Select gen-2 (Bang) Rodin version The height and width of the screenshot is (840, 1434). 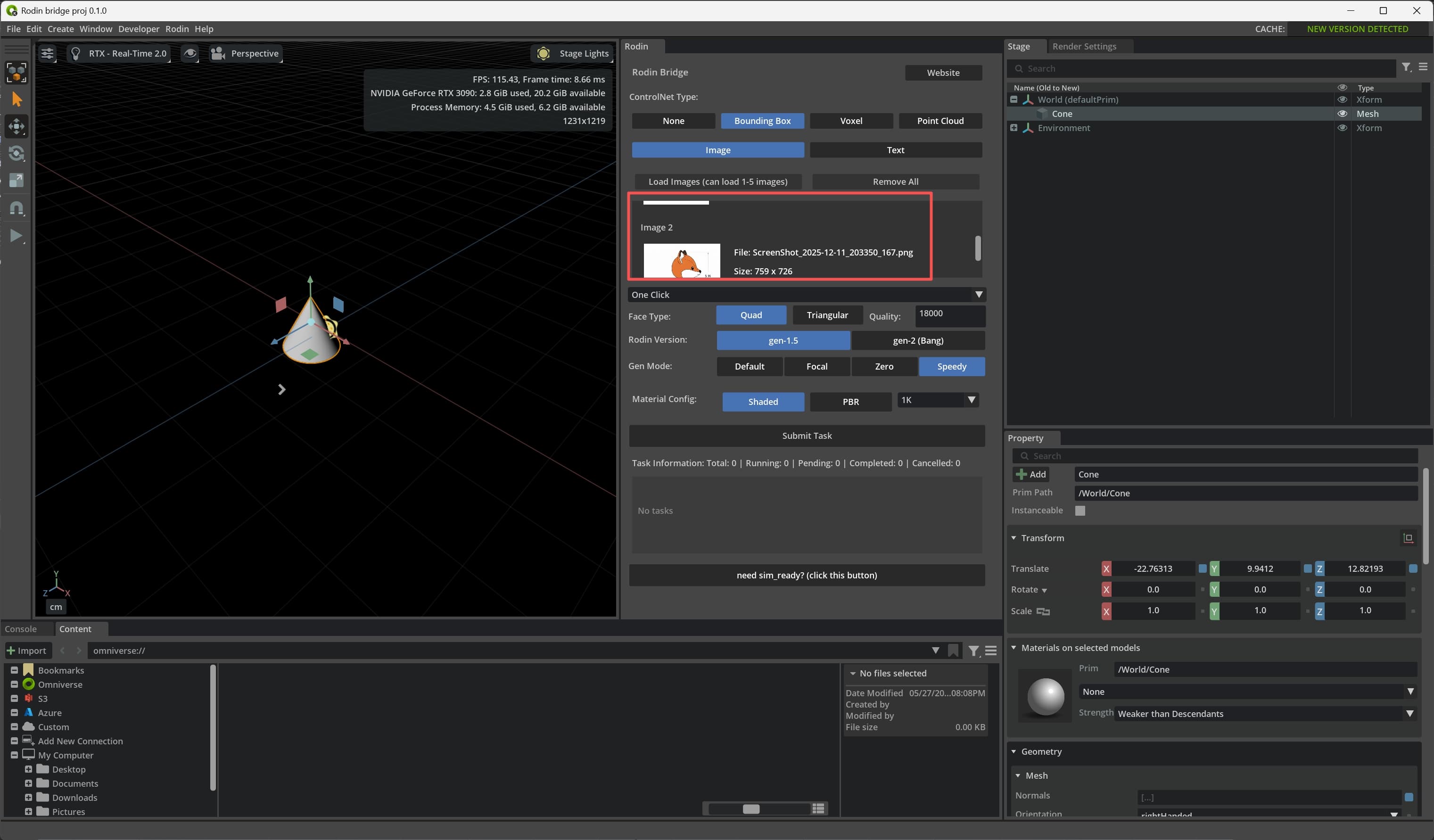(x=918, y=340)
